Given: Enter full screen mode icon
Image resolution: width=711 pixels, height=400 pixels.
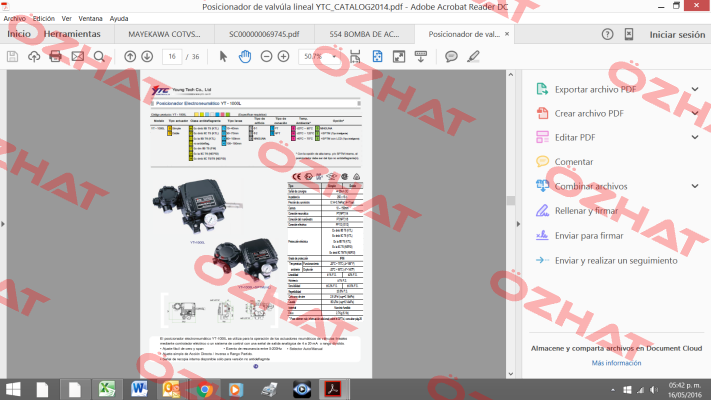Looking at the screenshot, I should pos(399,57).
